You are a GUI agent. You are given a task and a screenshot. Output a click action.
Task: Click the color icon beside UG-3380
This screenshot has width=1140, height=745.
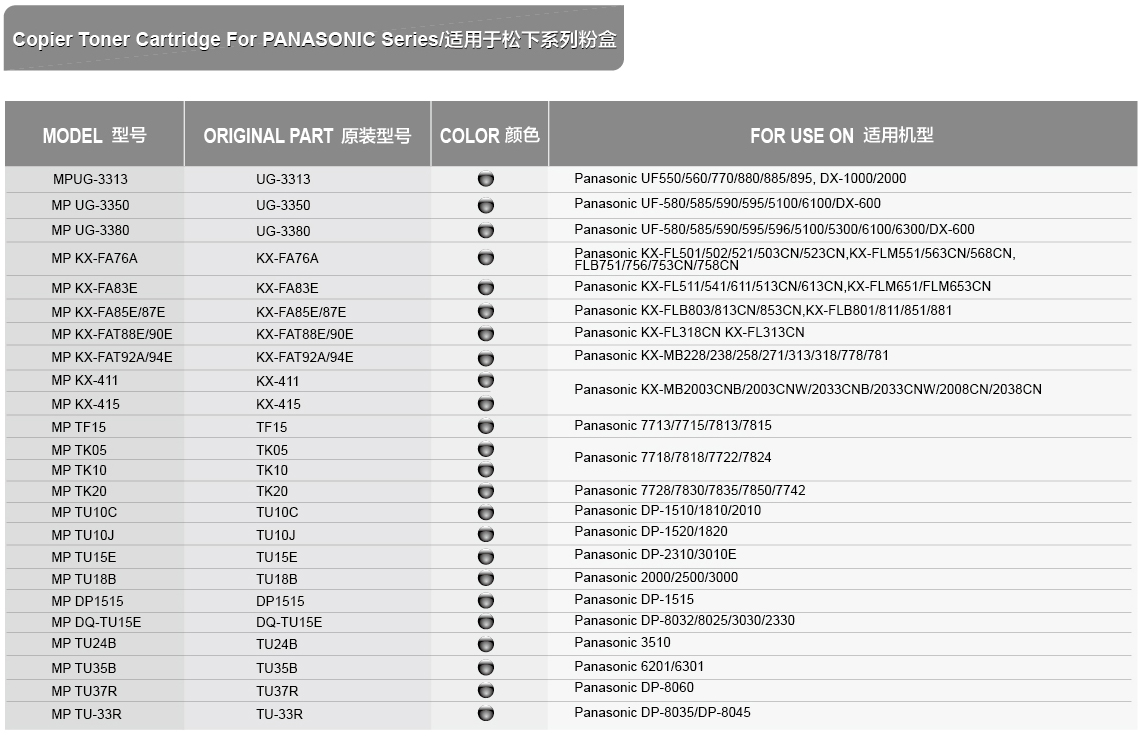point(486,231)
